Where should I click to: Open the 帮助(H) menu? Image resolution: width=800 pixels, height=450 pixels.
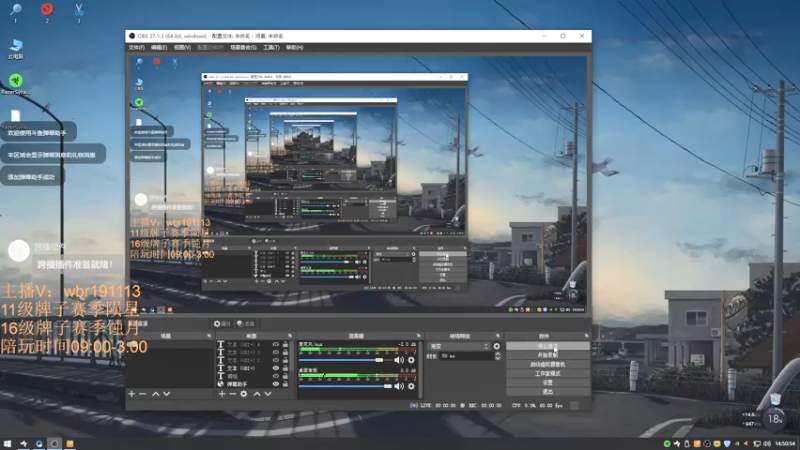point(294,47)
